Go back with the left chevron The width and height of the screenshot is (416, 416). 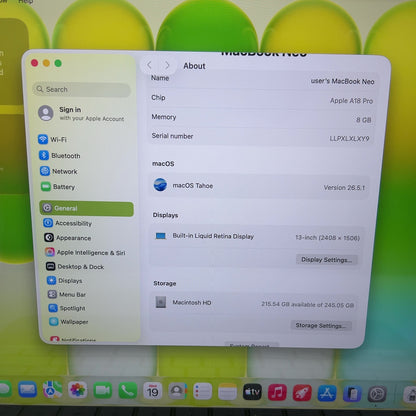coord(149,65)
